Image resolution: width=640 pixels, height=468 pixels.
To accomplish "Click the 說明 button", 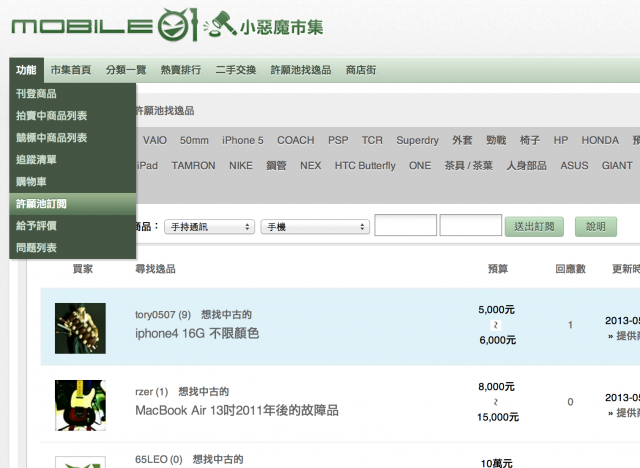I will [x=596, y=227].
